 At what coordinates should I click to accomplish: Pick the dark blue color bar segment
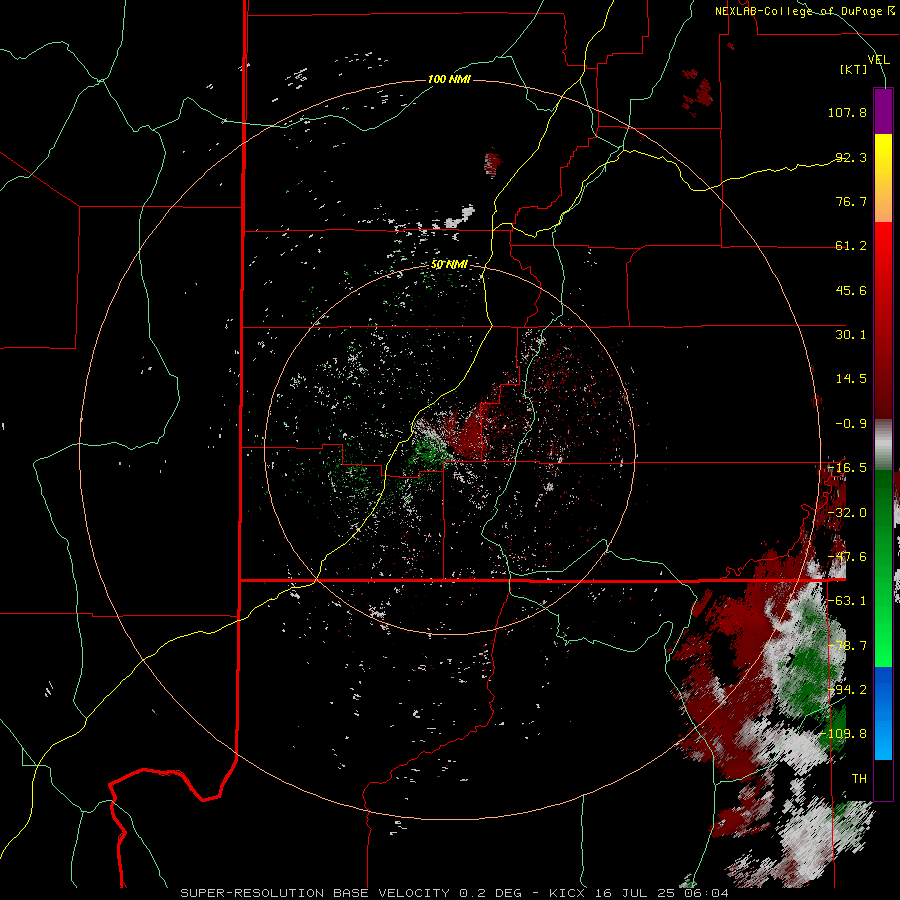(x=883, y=688)
